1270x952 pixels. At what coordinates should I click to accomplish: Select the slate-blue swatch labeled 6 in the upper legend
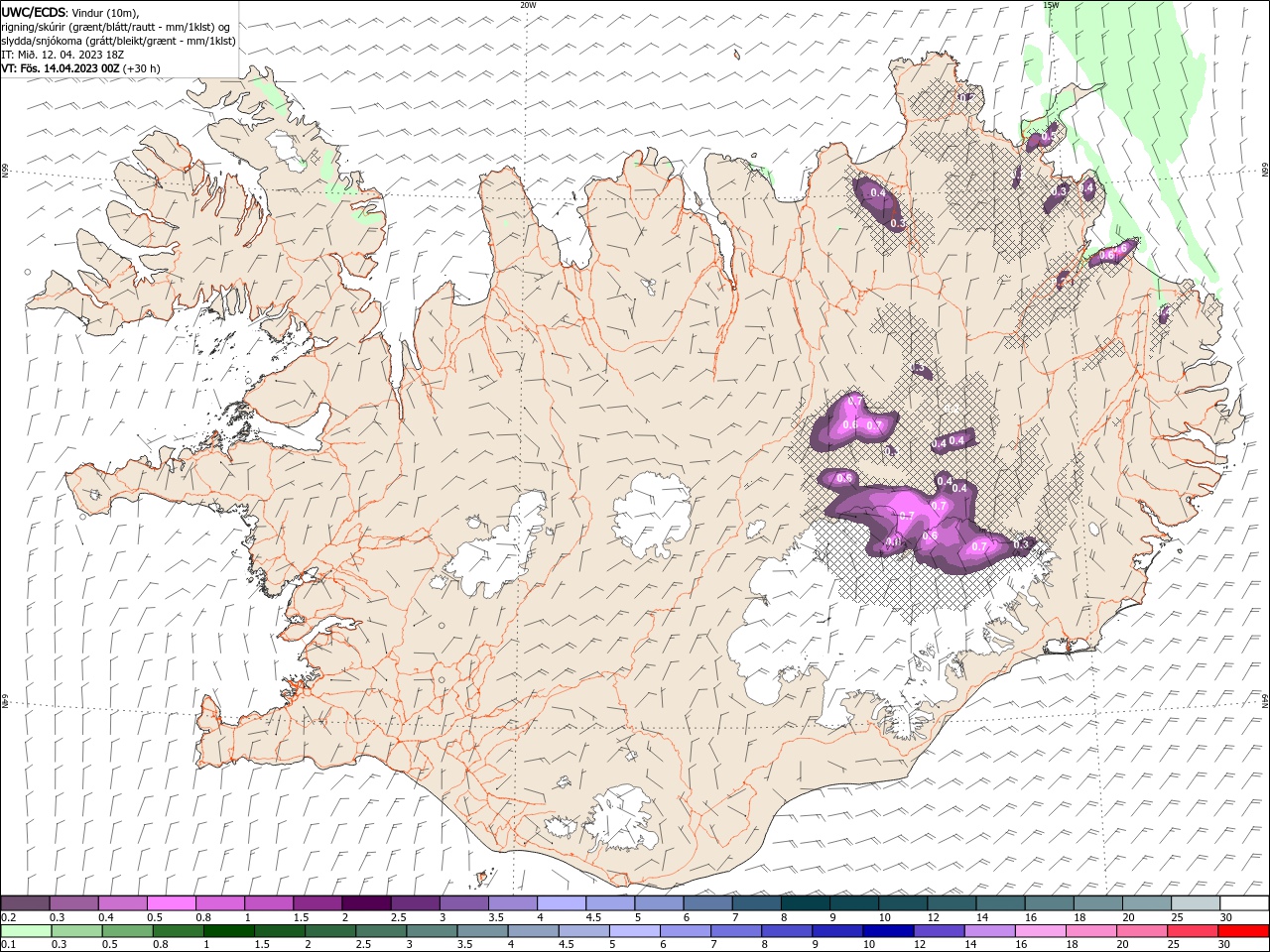707,903
